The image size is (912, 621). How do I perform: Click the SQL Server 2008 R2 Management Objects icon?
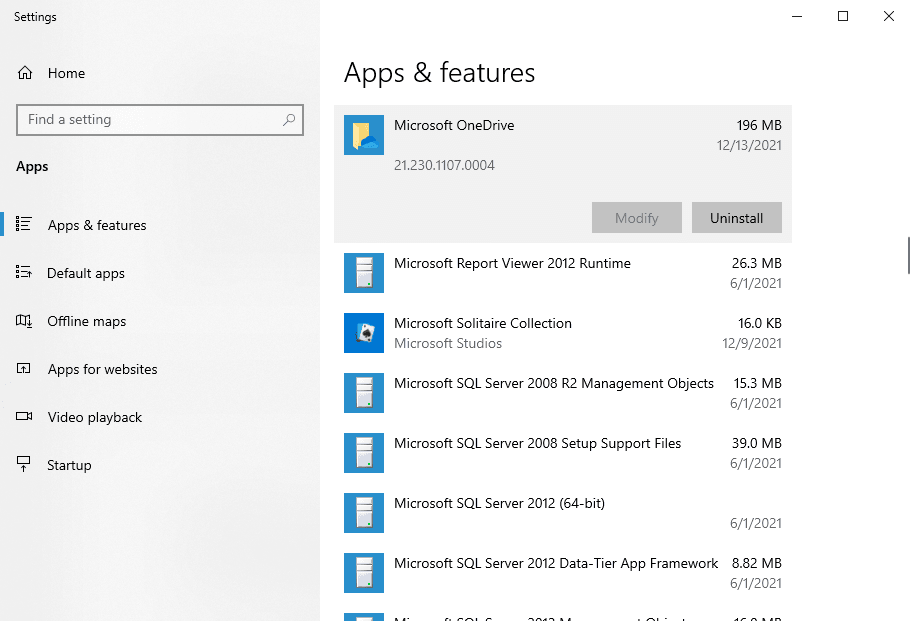pyautogui.click(x=364, y=393)
